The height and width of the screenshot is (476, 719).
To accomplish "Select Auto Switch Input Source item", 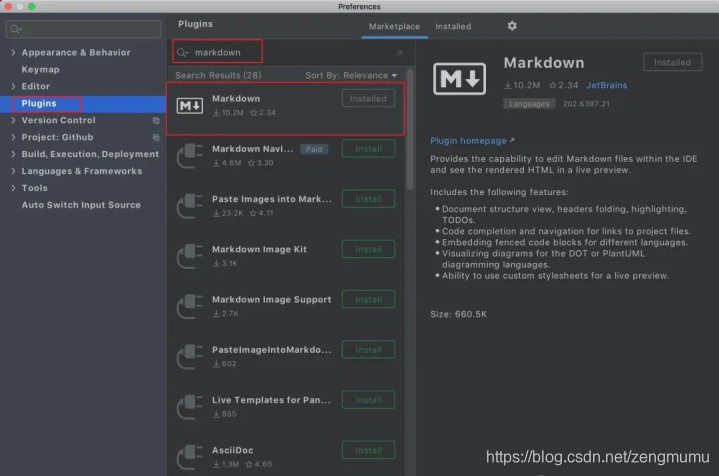I will click(81, 205).
